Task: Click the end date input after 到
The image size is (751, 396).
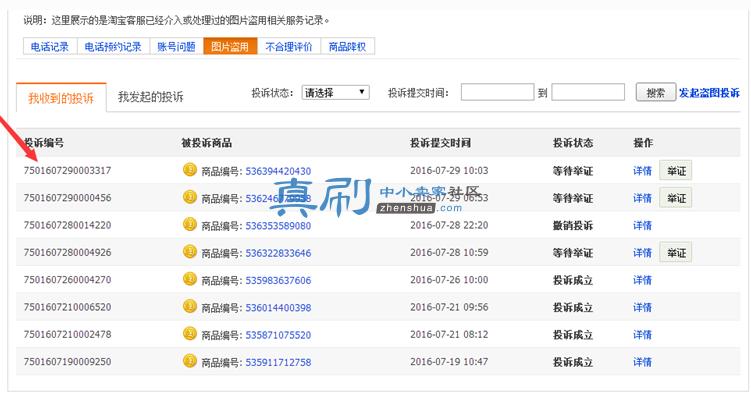Action: coord(588,92)
